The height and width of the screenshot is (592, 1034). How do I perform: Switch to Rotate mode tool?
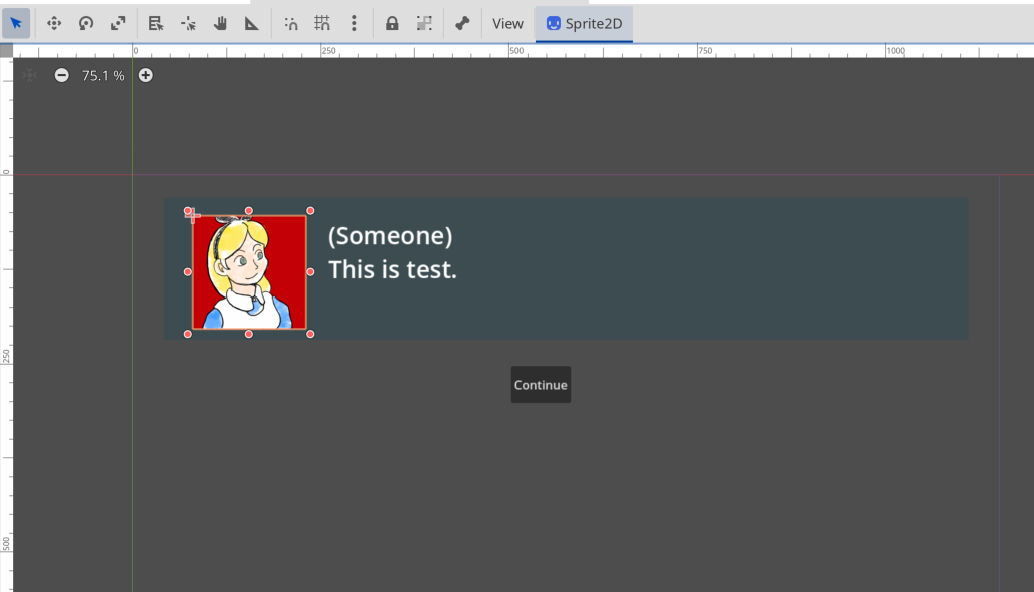coord(86,24)
